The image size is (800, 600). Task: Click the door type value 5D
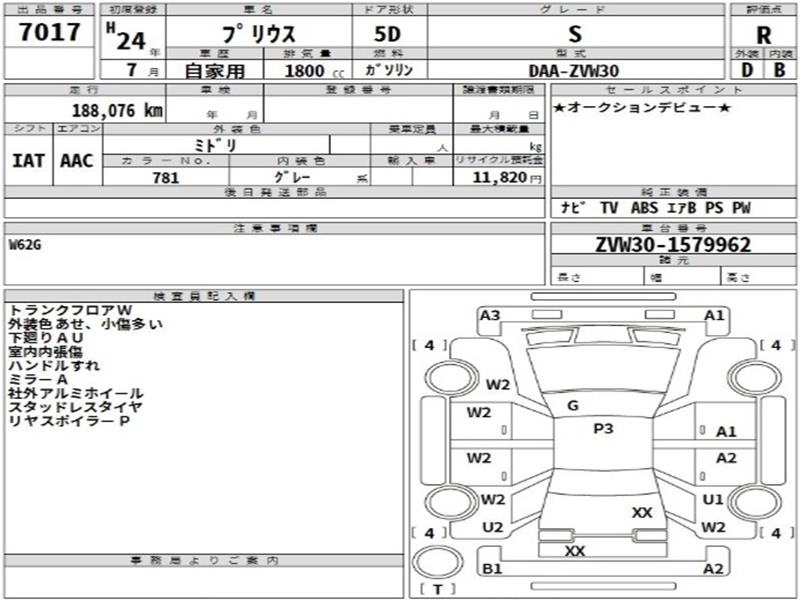(x=388, y=34)
